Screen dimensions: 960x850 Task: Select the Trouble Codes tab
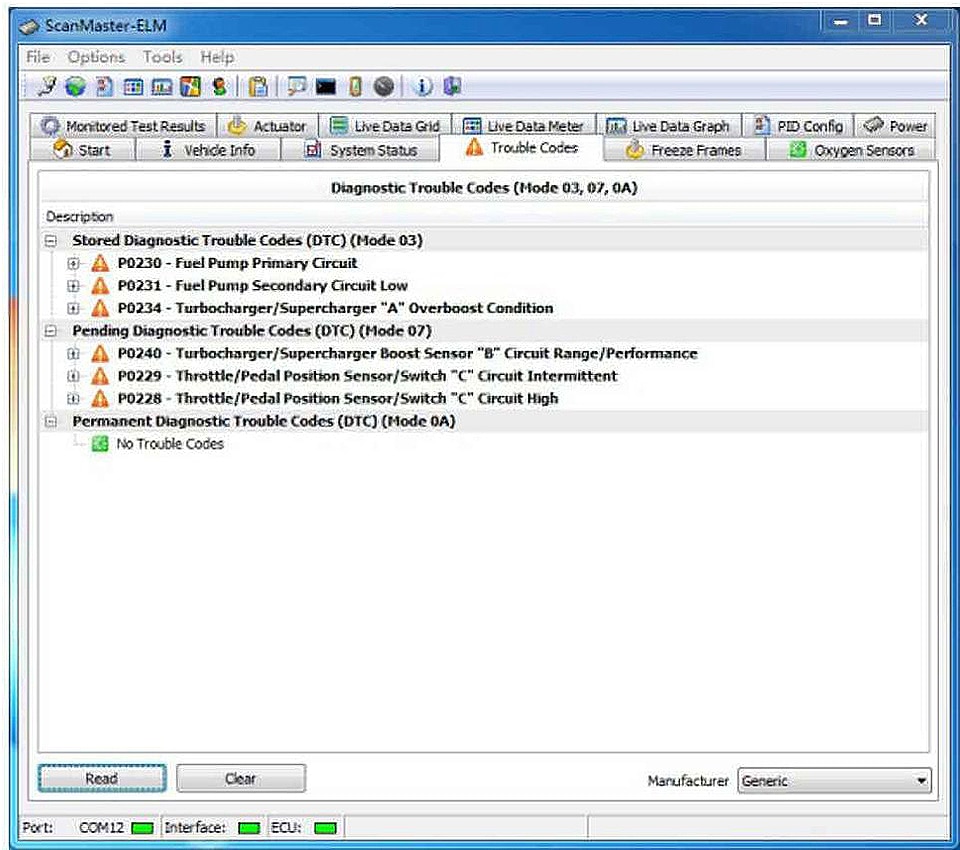pyautogui.click(x=521, y=148)
